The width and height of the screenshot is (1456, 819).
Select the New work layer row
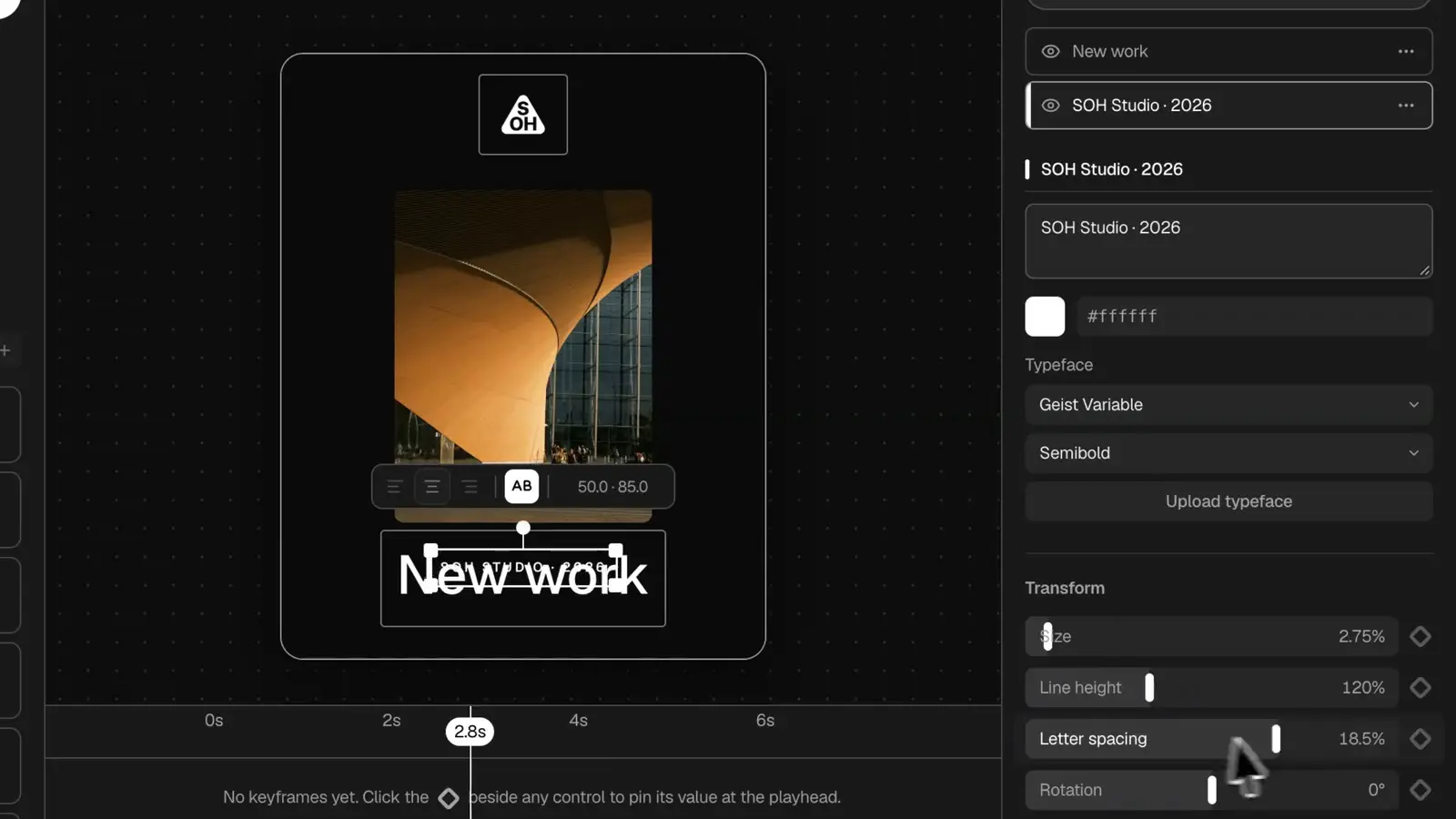pyautogui.click(x=1228, y=52)
